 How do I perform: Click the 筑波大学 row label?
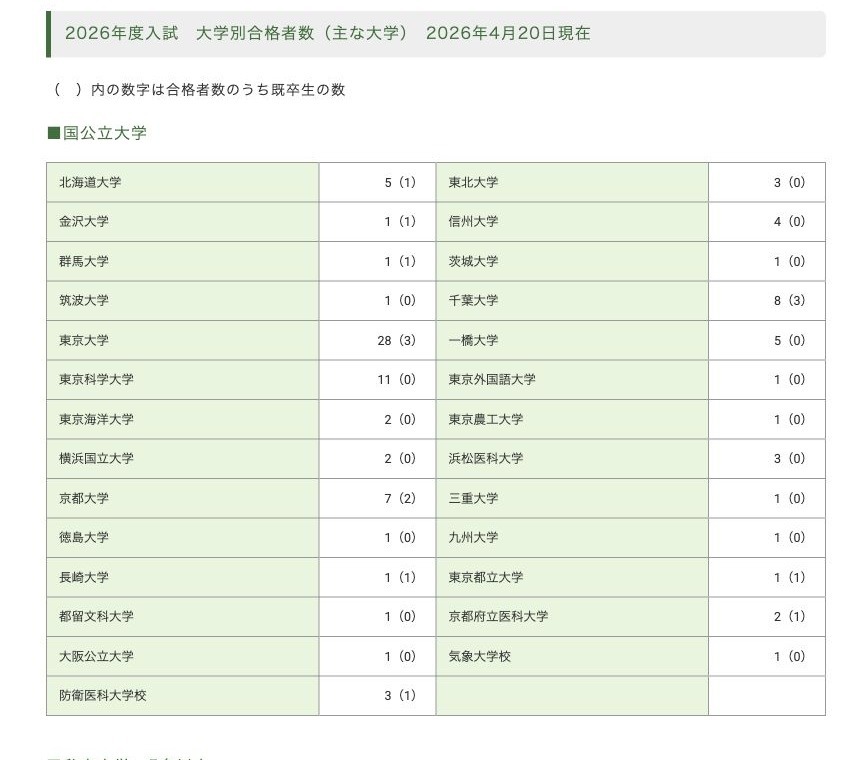point(84,300)
